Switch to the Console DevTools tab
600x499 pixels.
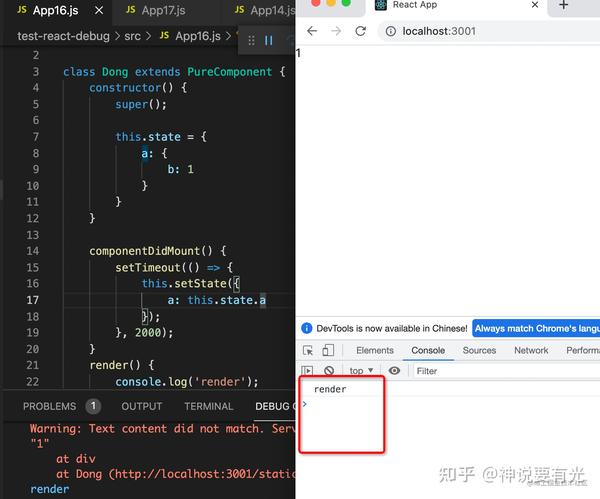pyautogui.click(x=428, y=350)
